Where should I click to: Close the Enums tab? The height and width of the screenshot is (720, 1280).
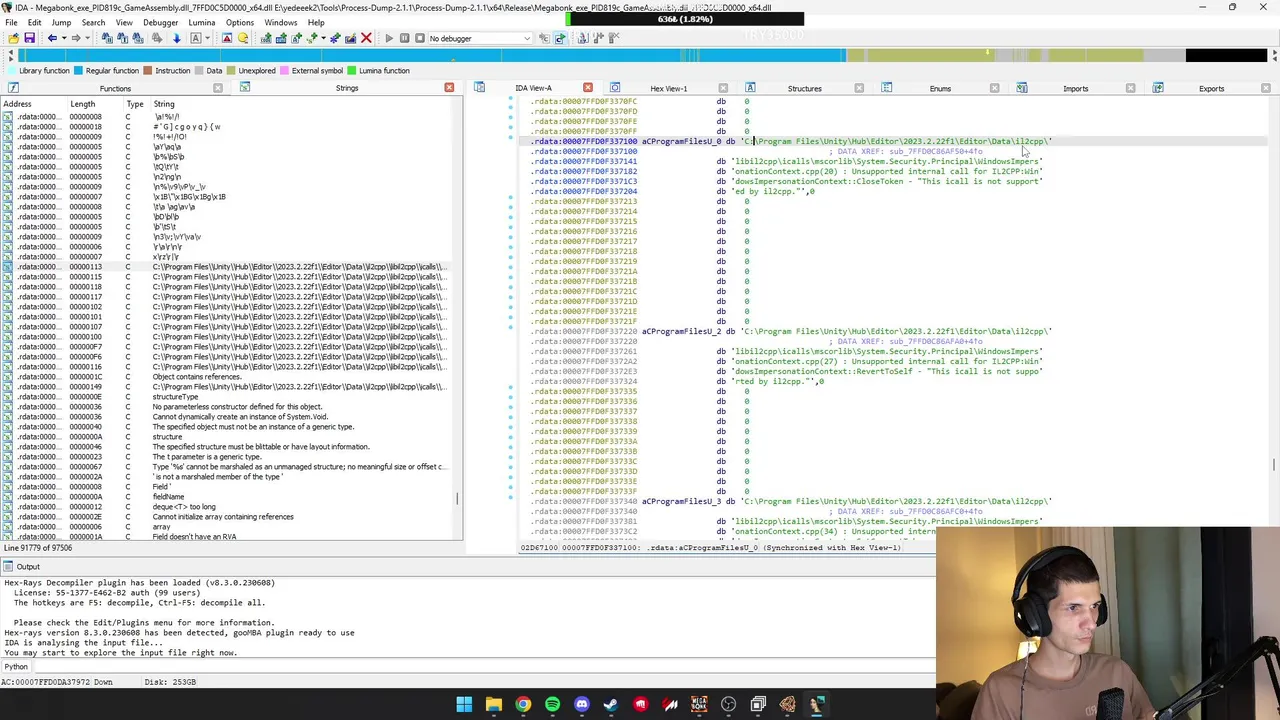point(994,88)
